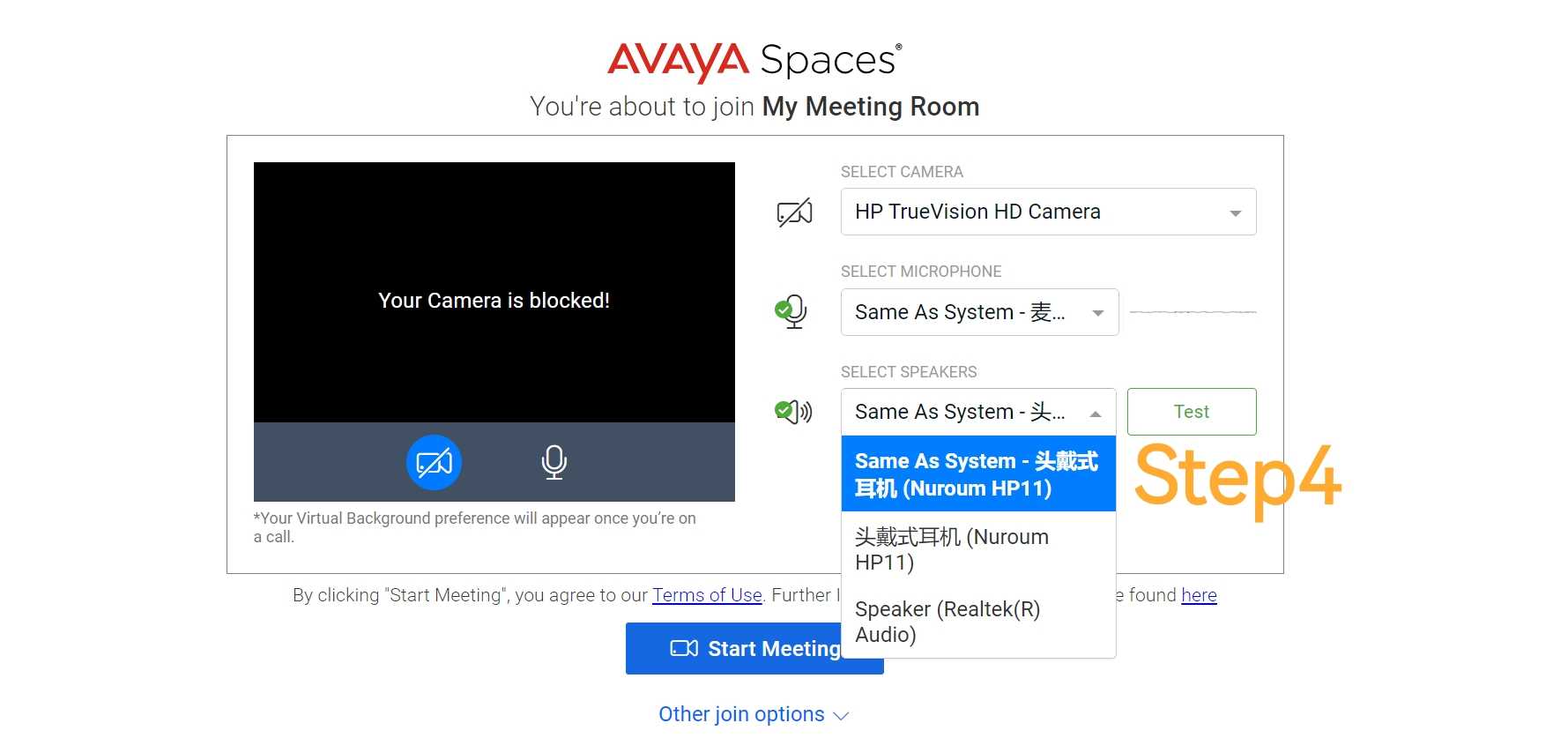Click the Avaya Spaces logo
This screenshot has width=1568, height=738.
(x=754, y=61)
